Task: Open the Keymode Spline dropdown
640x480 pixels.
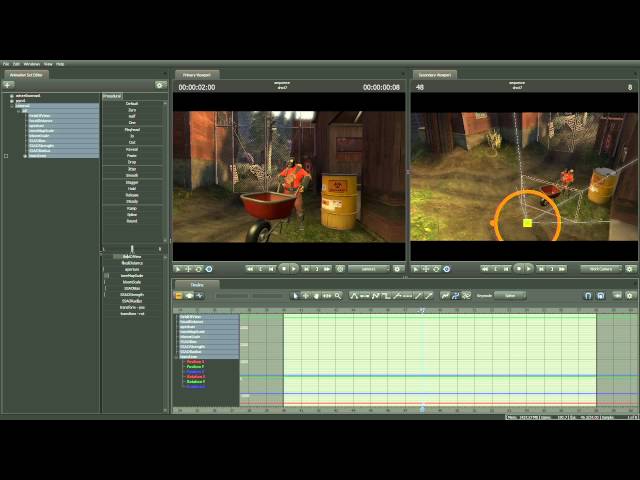Action: (510, 296)
